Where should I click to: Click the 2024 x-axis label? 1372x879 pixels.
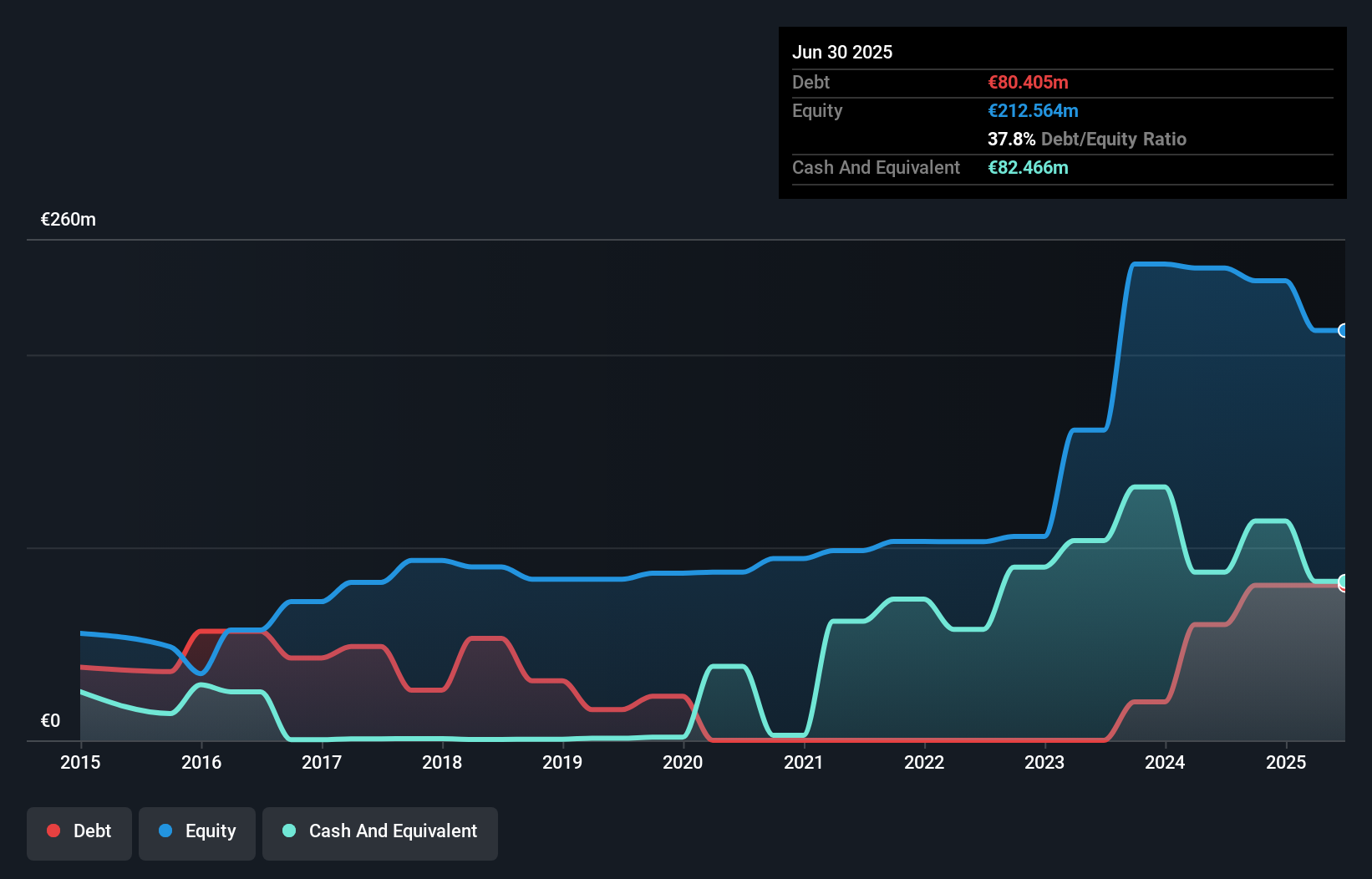[x=1165, y=762]
